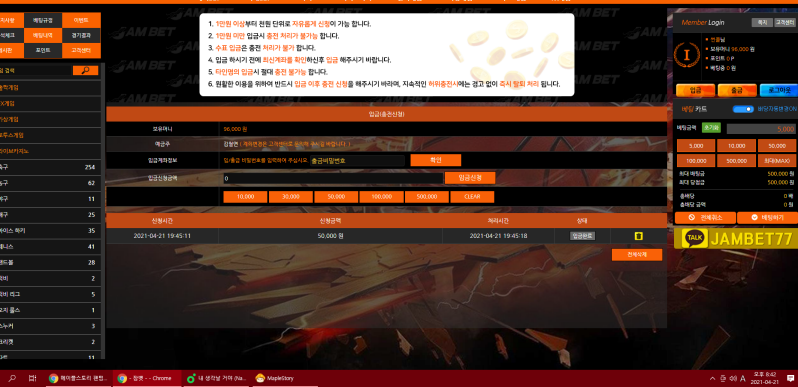Click the orange magnifier search icon

pos(85,71)
